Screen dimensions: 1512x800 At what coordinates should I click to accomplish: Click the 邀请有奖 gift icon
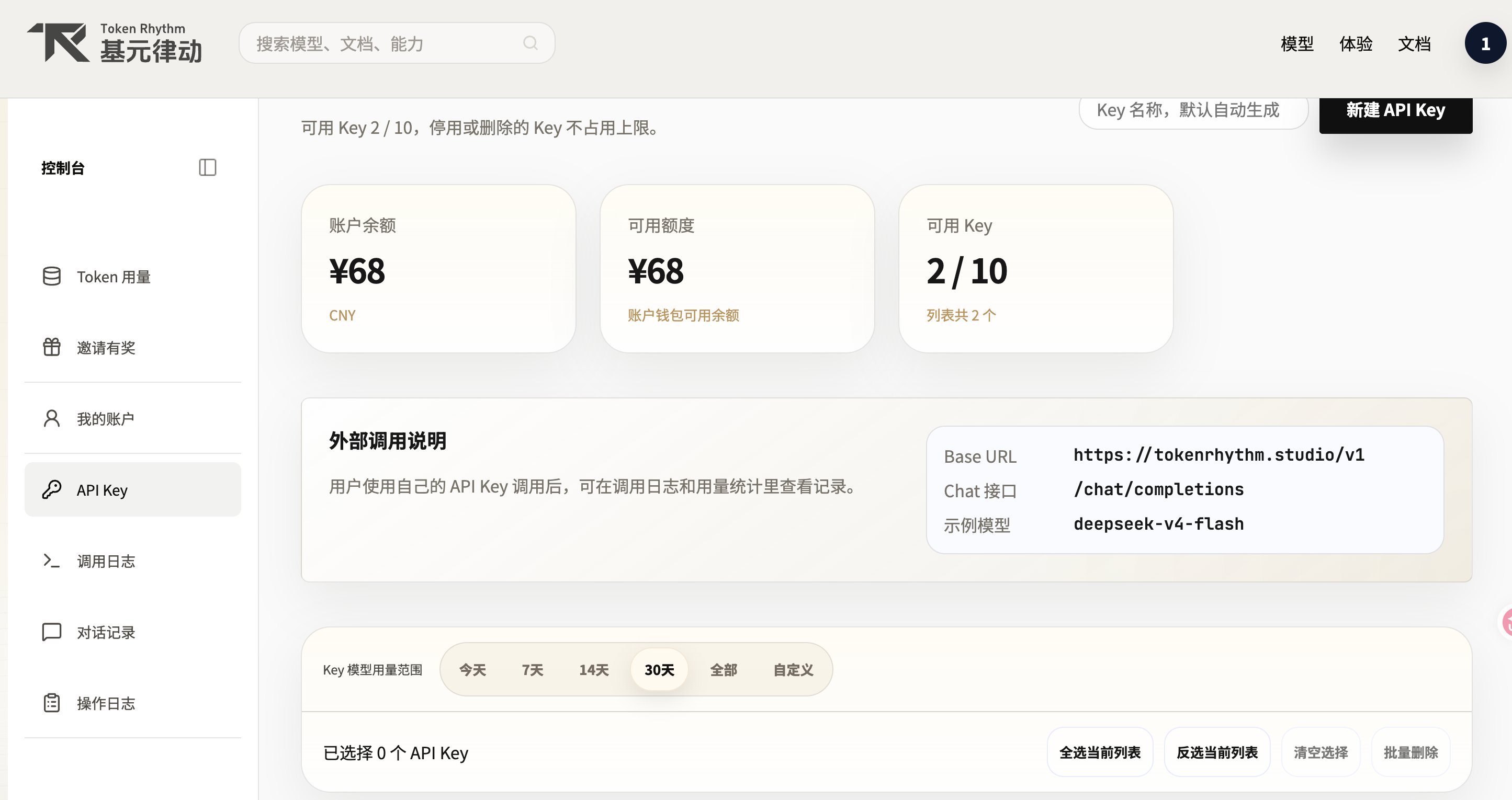coord(52,347)
